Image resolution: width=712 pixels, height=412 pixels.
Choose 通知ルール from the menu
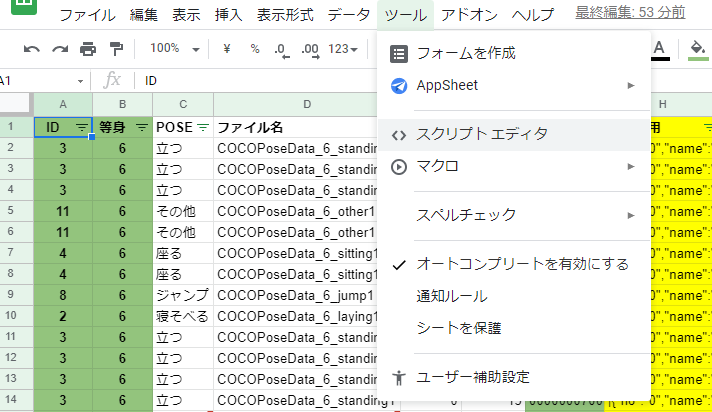pyautogui.click(x=514, y=296)
